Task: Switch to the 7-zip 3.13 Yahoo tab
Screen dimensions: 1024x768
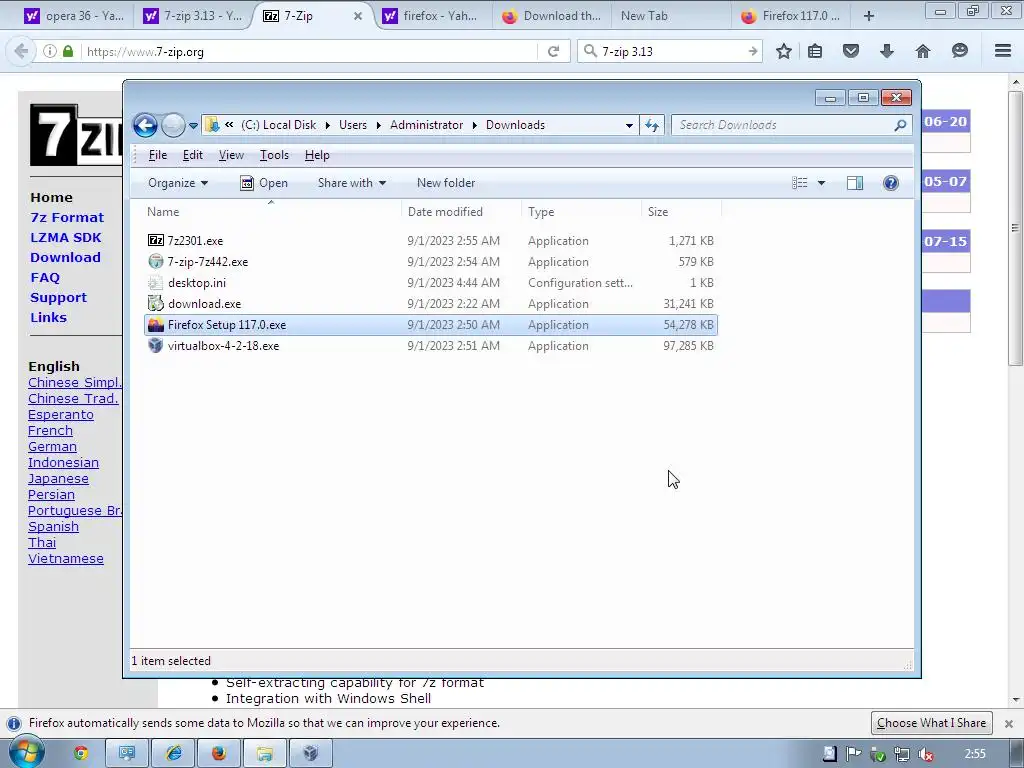Action: click(x=193, y=16)
